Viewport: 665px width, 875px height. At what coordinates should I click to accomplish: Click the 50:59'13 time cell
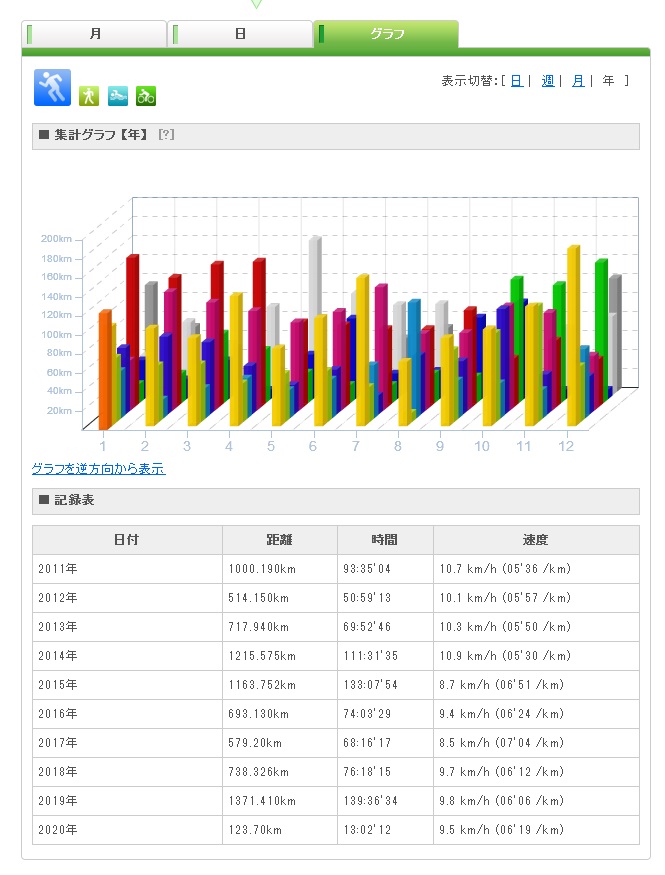385,598
